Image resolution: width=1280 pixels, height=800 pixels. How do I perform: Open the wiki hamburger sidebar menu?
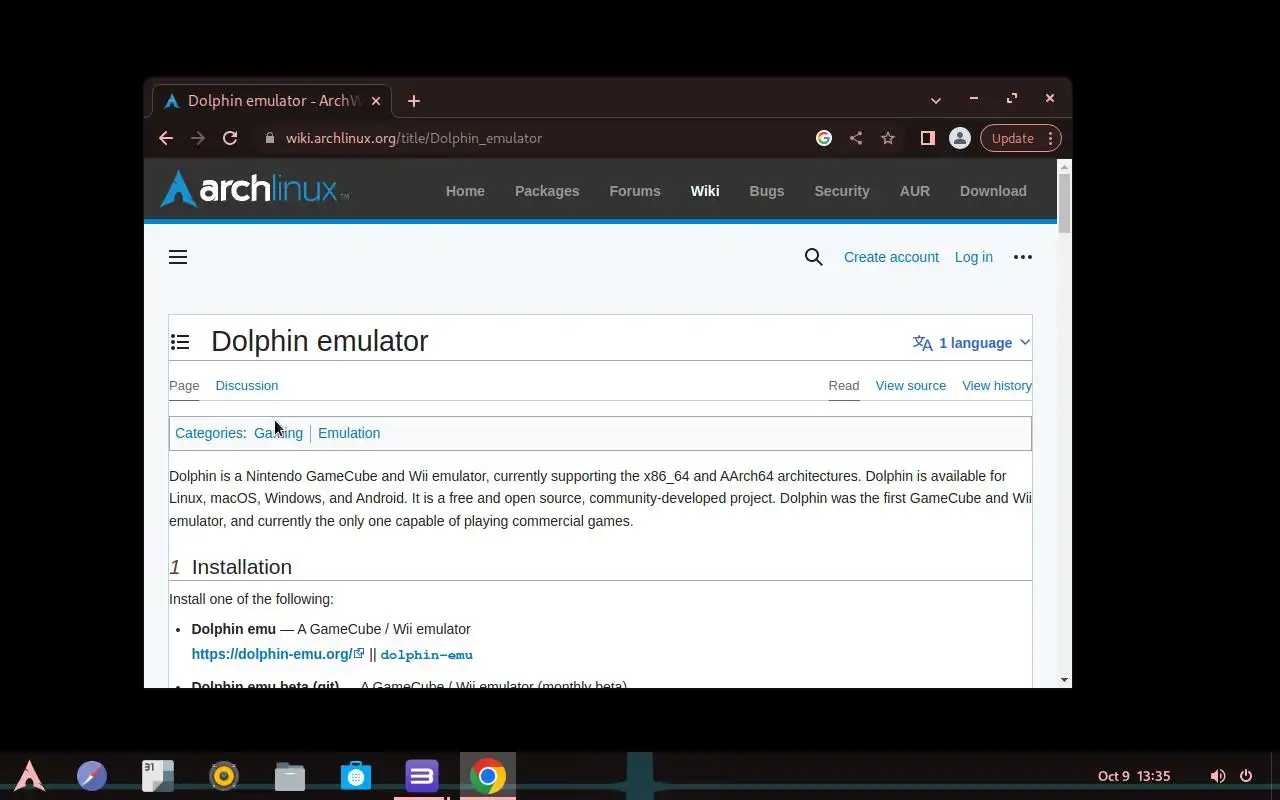coord(178,257)
